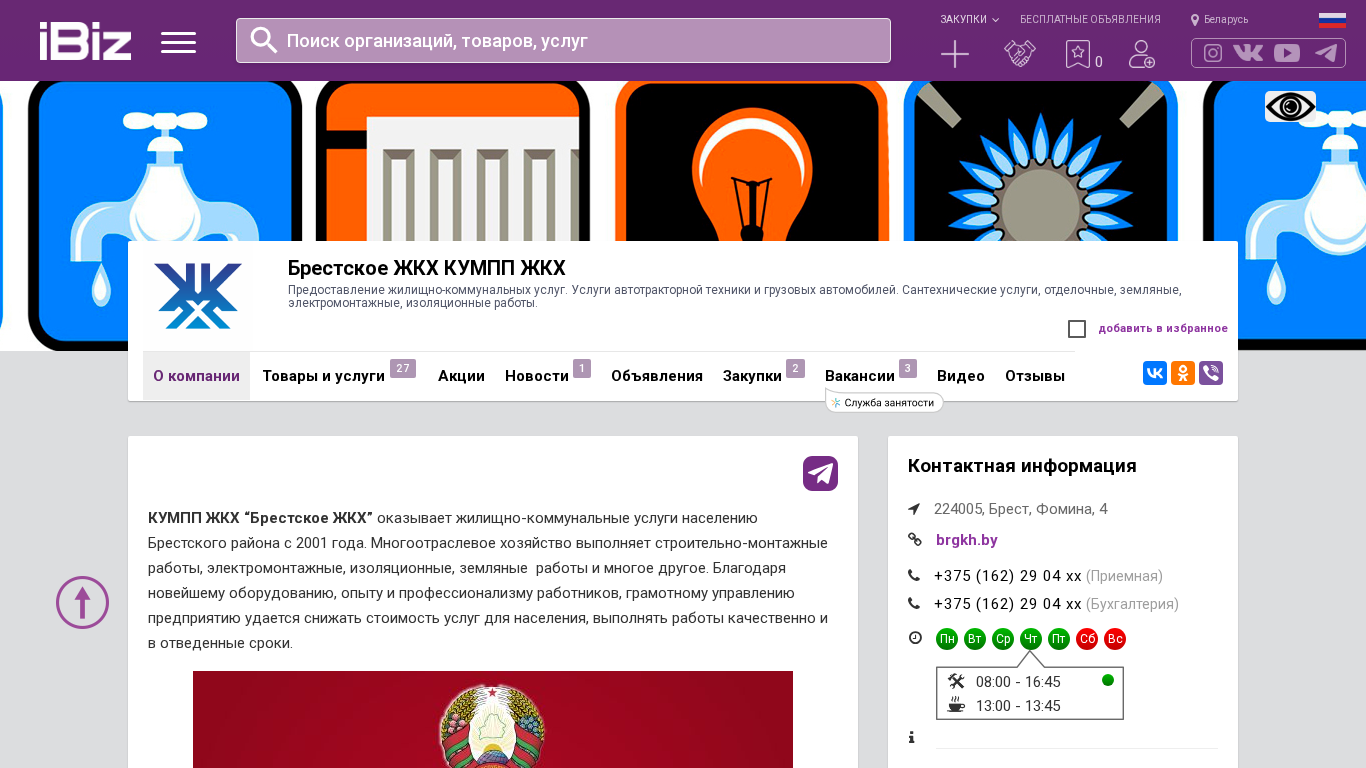1366x768 pixels.
Task: Open the 'Вакансии' tab
Action: (x=859, y=376)
